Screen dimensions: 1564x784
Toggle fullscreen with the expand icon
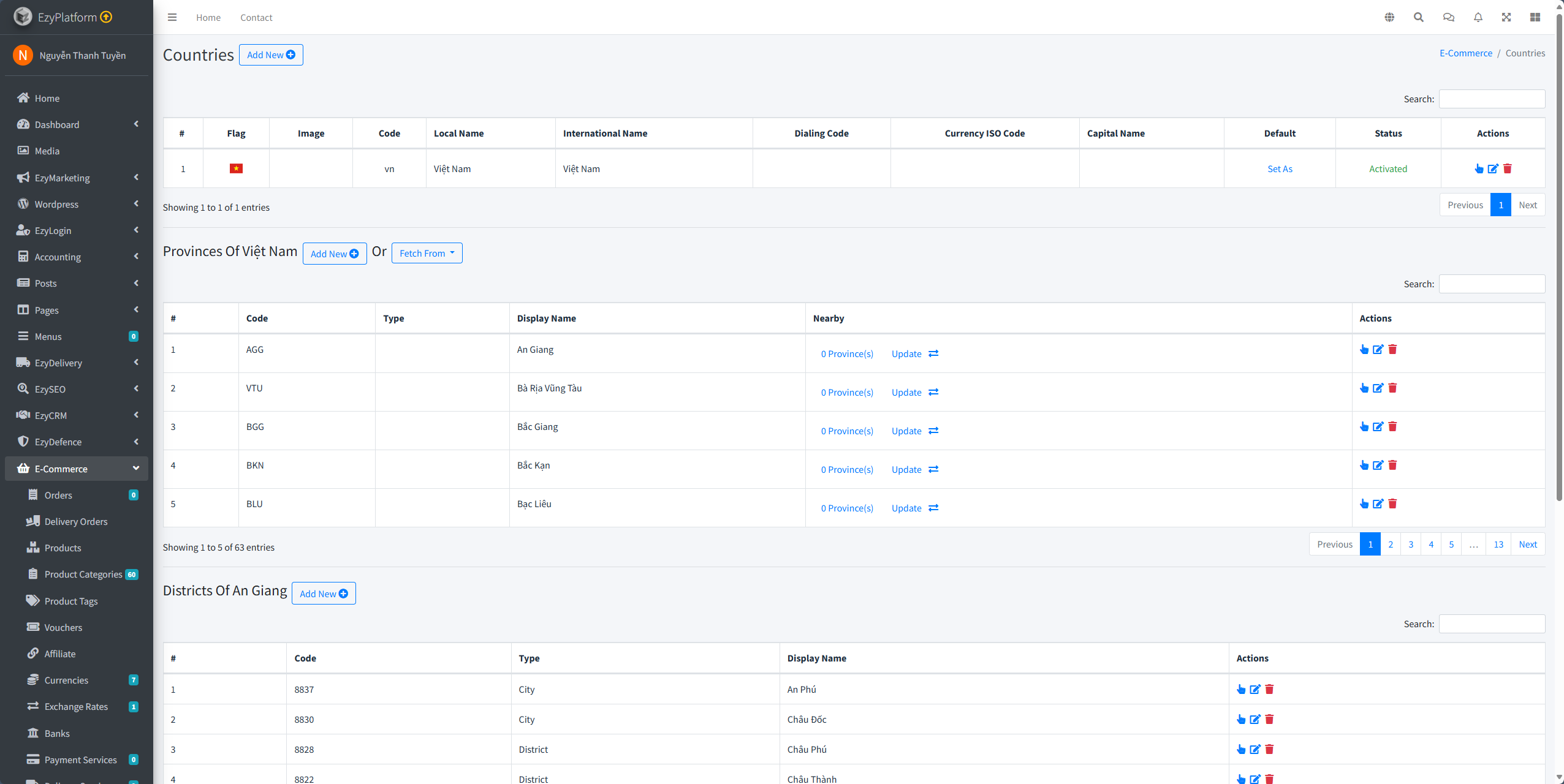pyautogui.click(x=1506, y=17)
